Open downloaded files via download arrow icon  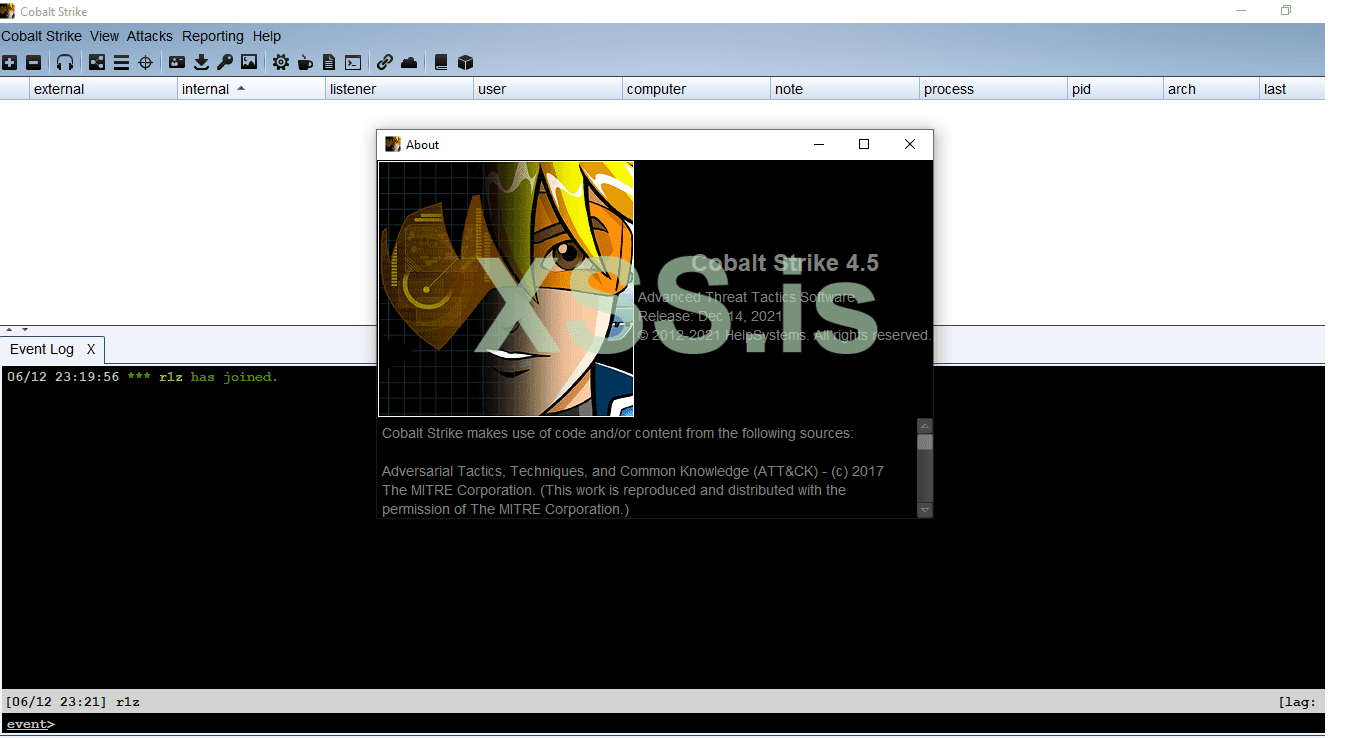point(201,62)
